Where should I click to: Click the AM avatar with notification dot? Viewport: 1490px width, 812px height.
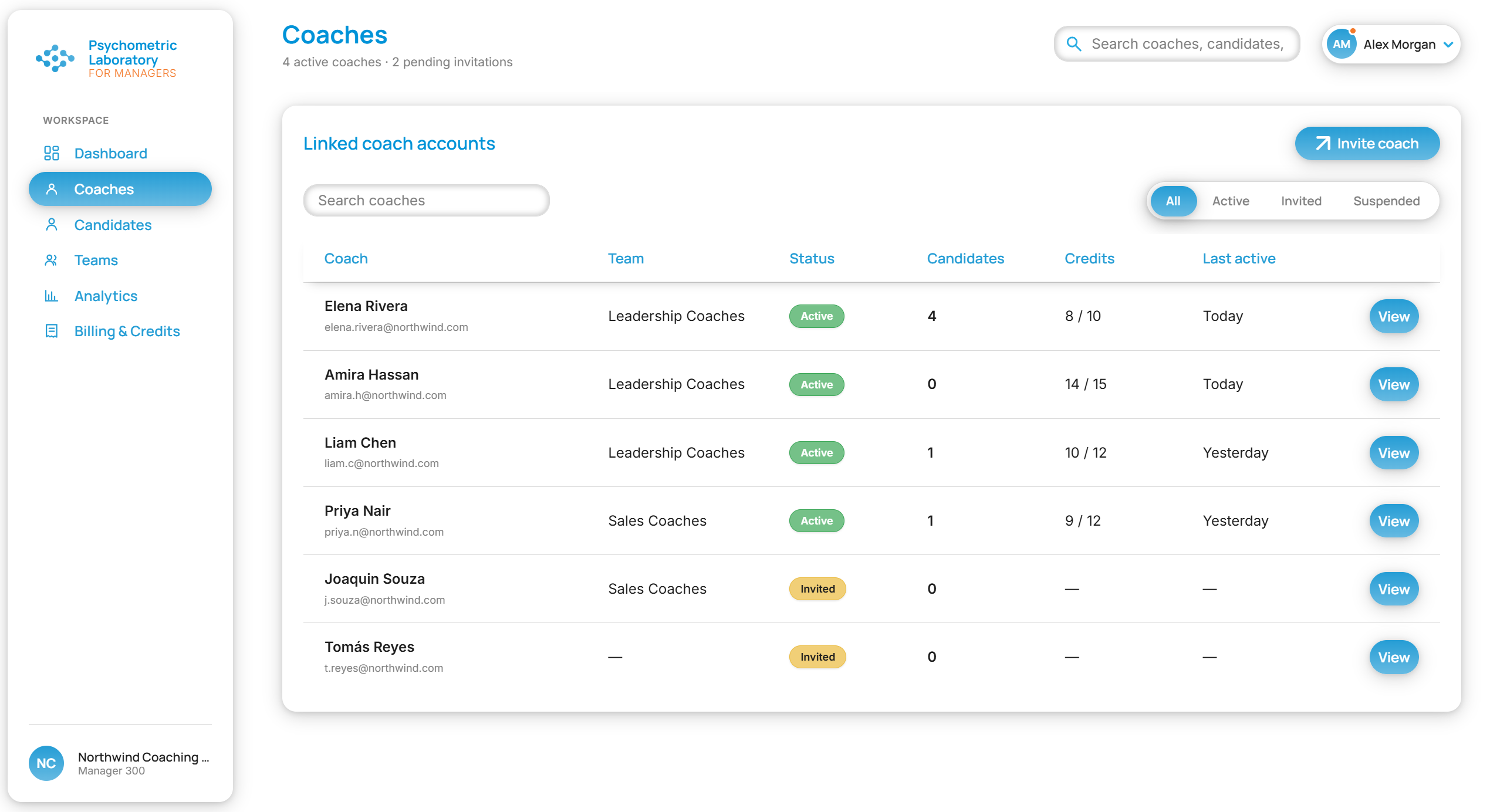[x=1341, y=44]
